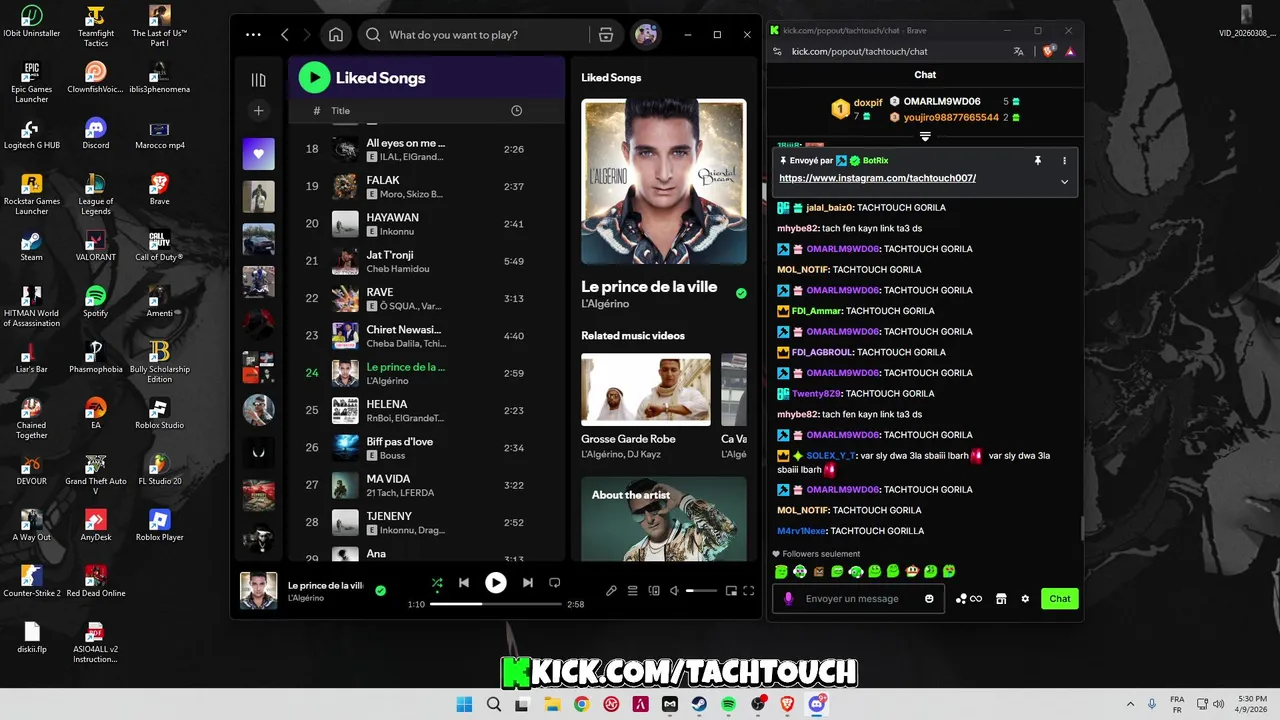Go back in Spotify navigation
The width and height of the screenshot is (1280, 720).
(x=285, y=35)
